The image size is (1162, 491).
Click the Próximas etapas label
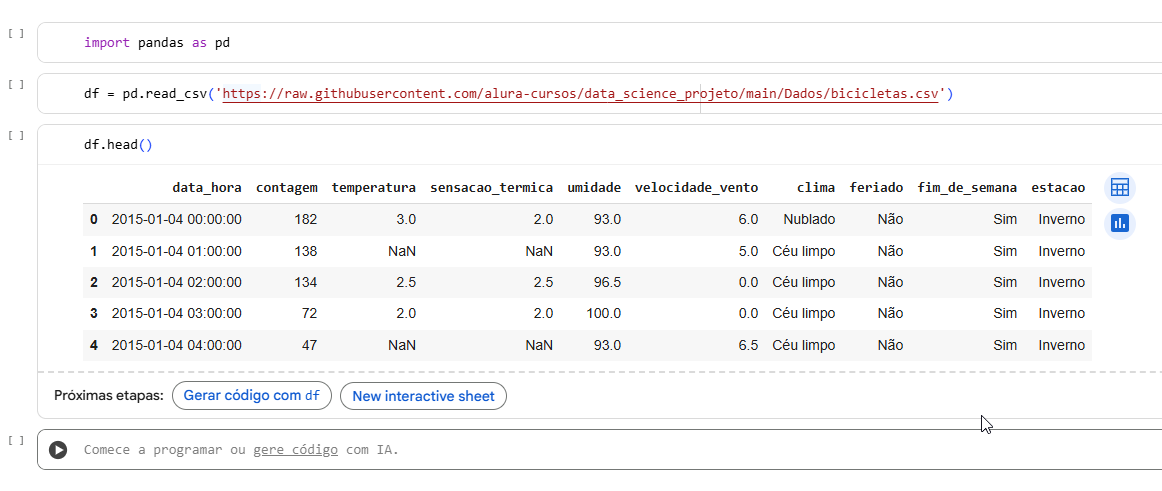click(109, 396)
